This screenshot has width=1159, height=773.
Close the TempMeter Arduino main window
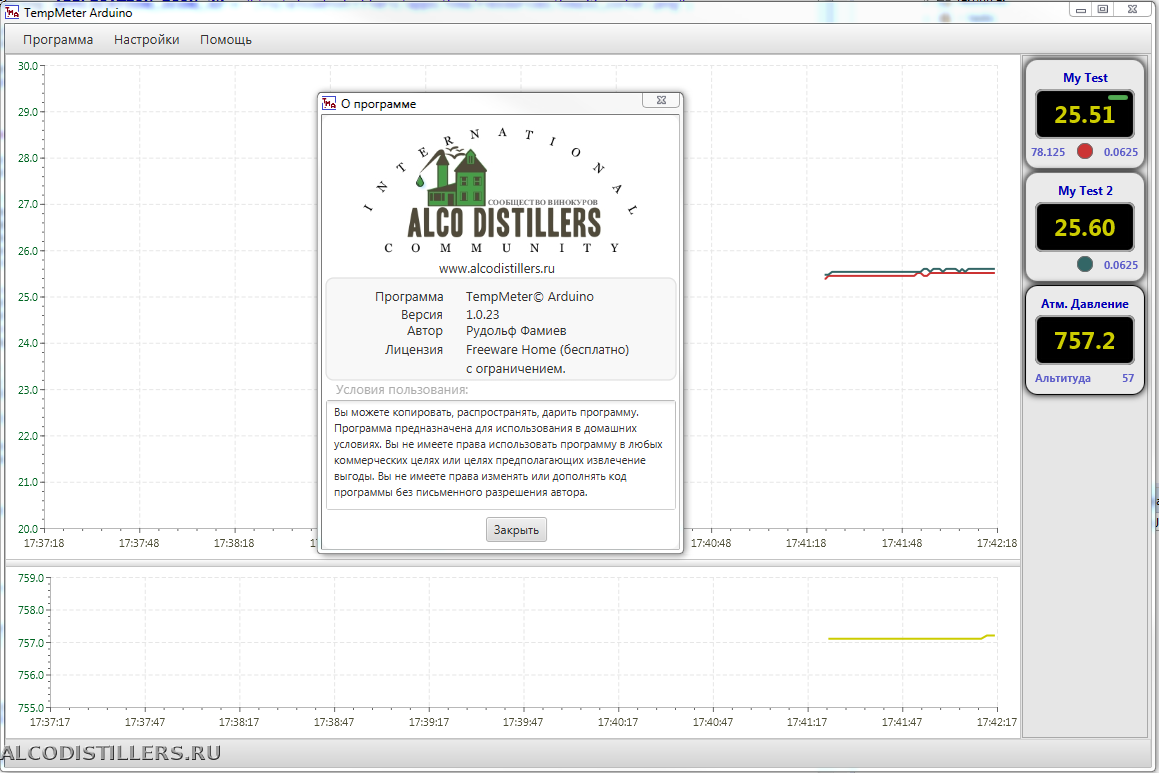[x=1132, y=10]
